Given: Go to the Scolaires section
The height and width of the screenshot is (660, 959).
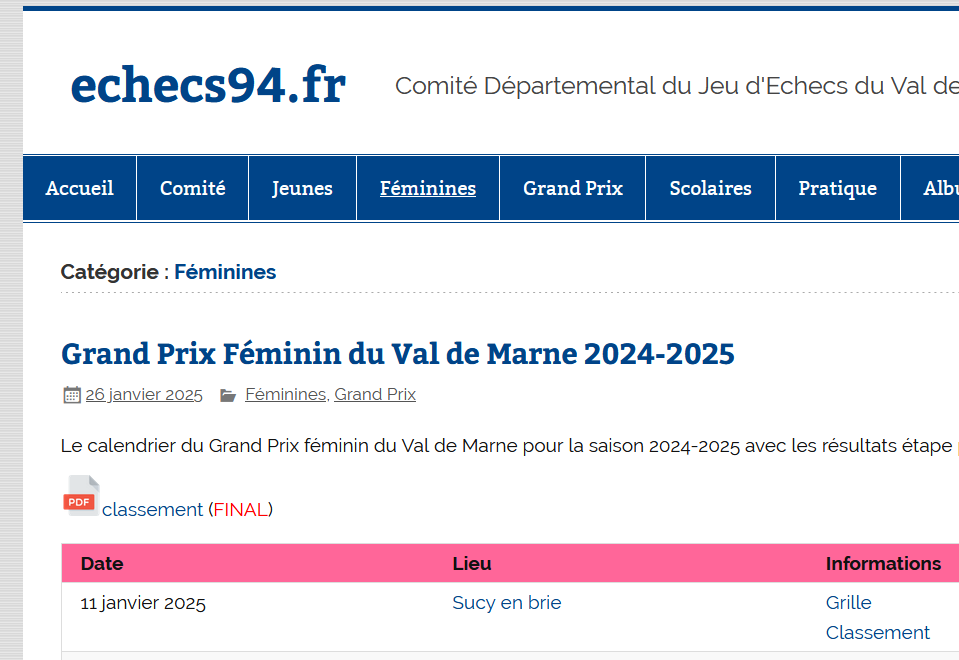Looking at the screenshot, I should (x=710, y=187).
